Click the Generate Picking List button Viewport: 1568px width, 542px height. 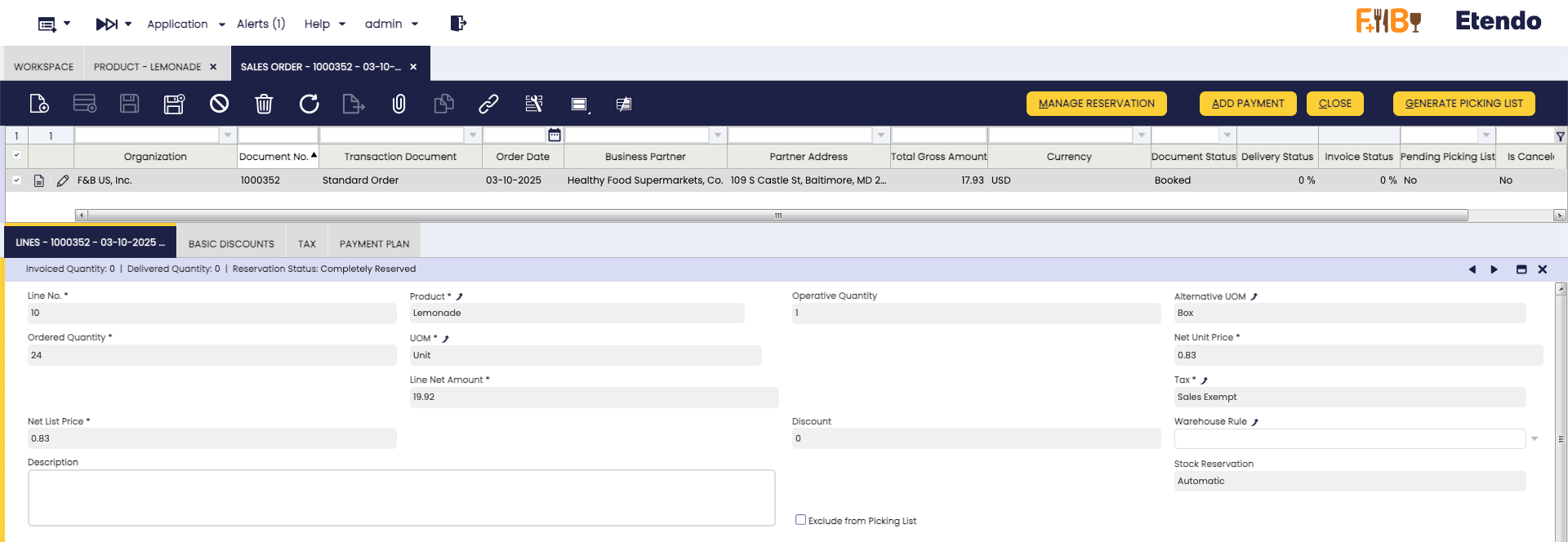tap(1463, 104)
